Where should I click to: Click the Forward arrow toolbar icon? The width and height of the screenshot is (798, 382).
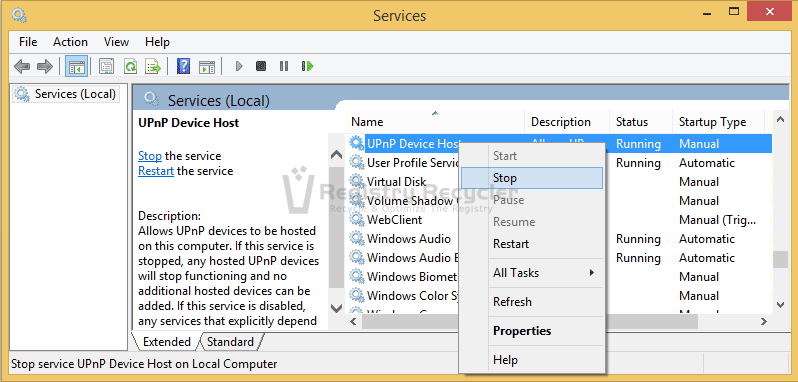(x=45, y=66)
